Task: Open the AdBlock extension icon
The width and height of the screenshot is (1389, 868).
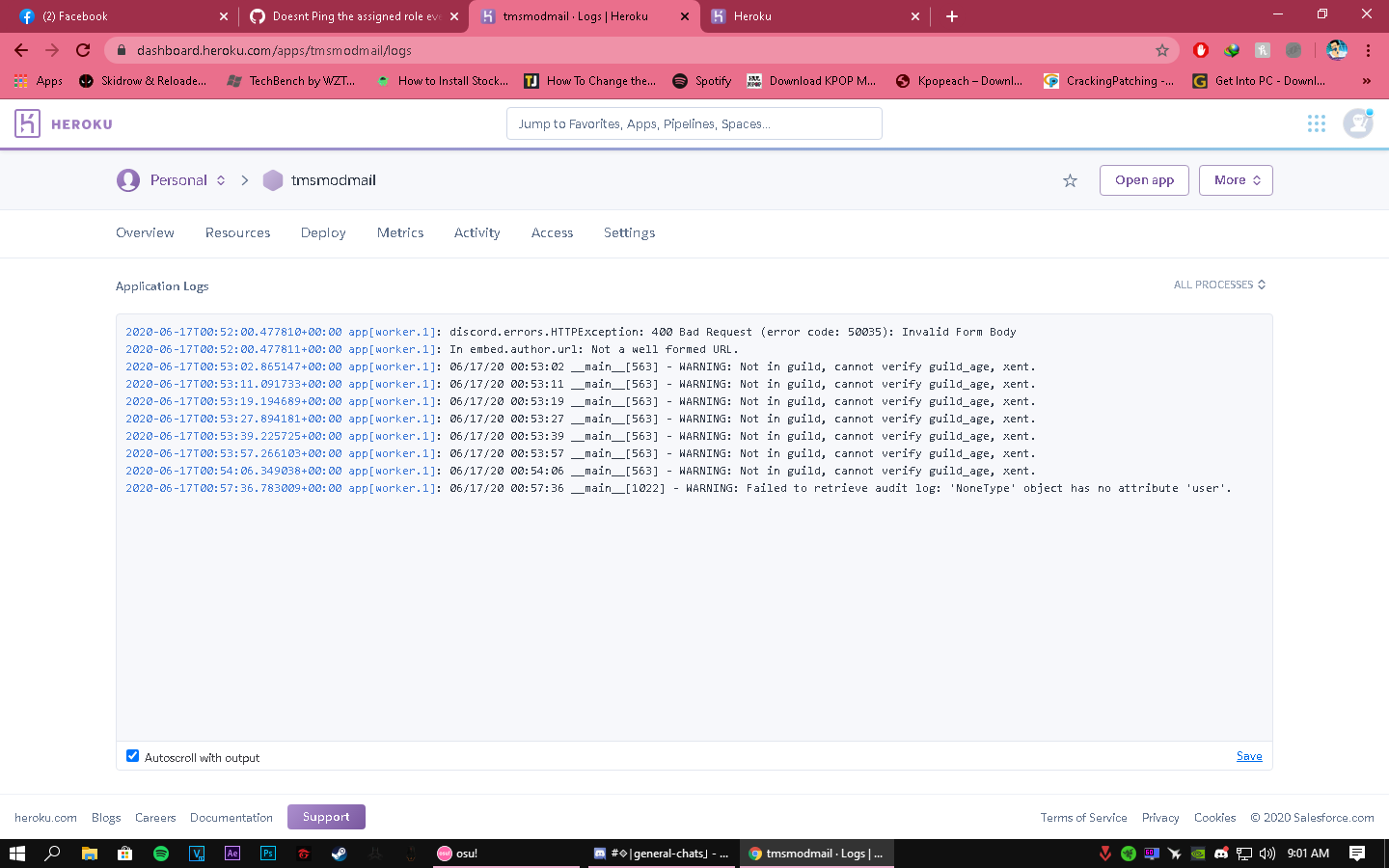Action: click(1200, 50)
